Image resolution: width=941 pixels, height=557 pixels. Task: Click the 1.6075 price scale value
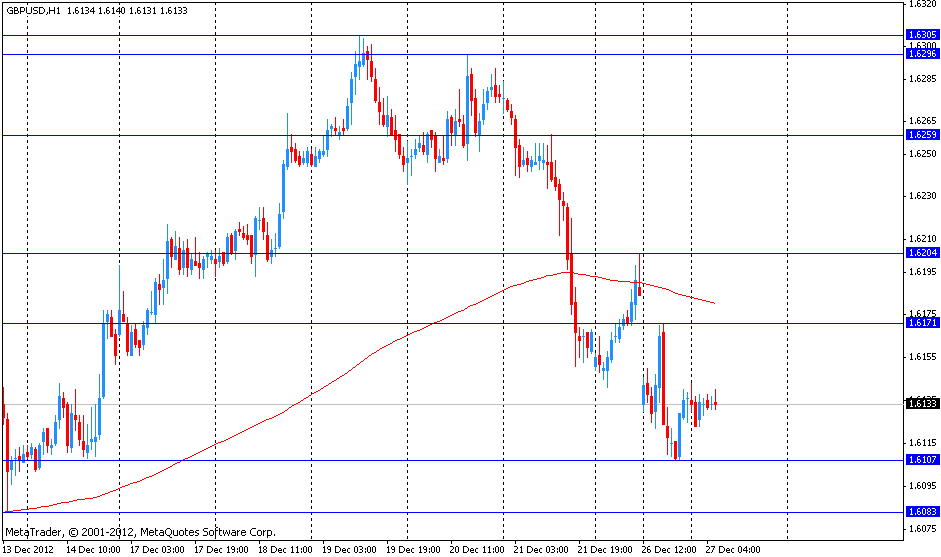tap(922, 529)
